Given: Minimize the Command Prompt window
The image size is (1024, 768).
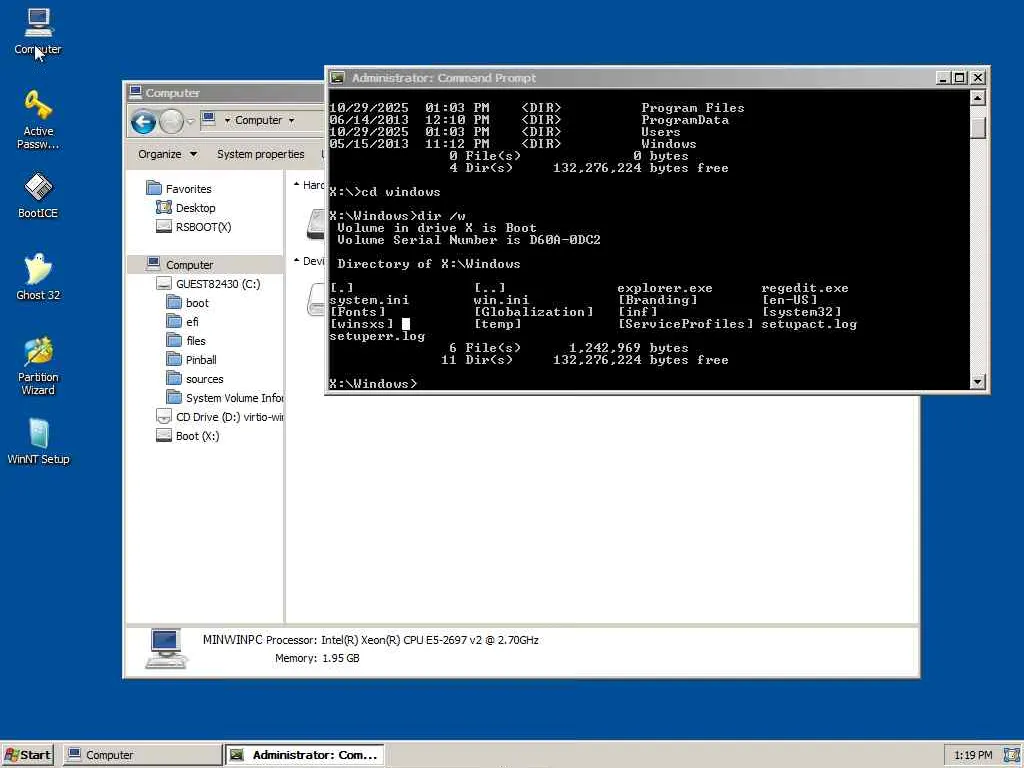Looking at the screenshot, I should 943,78.
